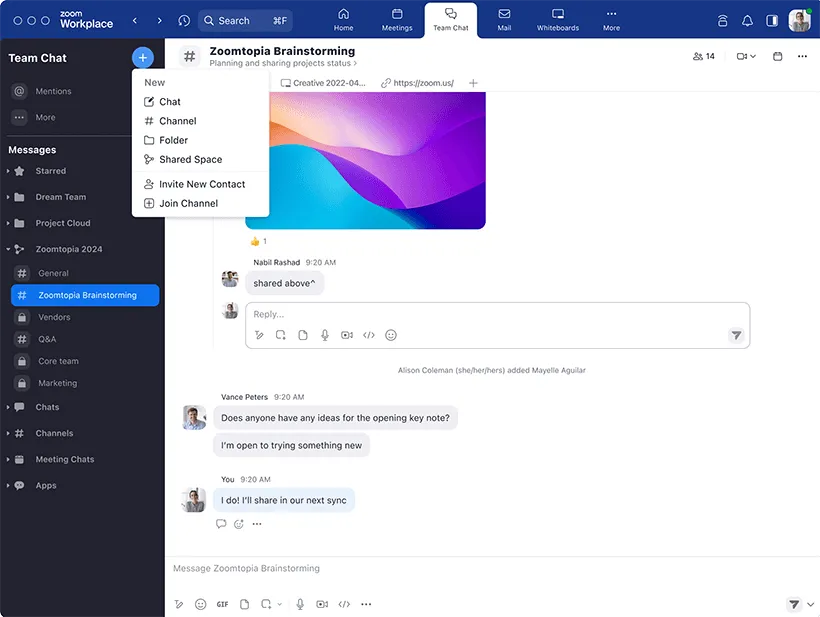Record audio message in reply box
Viewport: 820px width, 617px height.
(x=325, y=335)
